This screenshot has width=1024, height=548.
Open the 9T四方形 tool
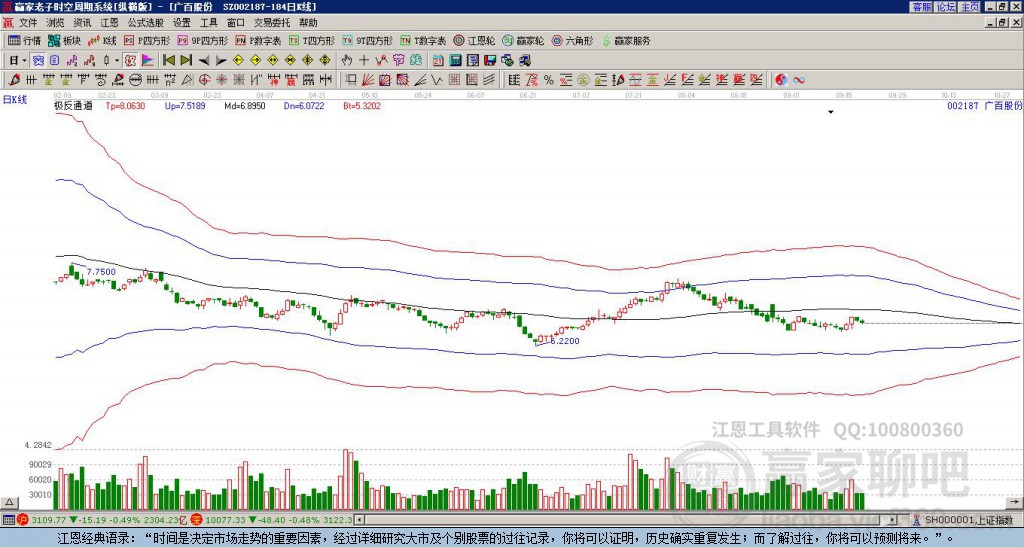tap(367, 40)
